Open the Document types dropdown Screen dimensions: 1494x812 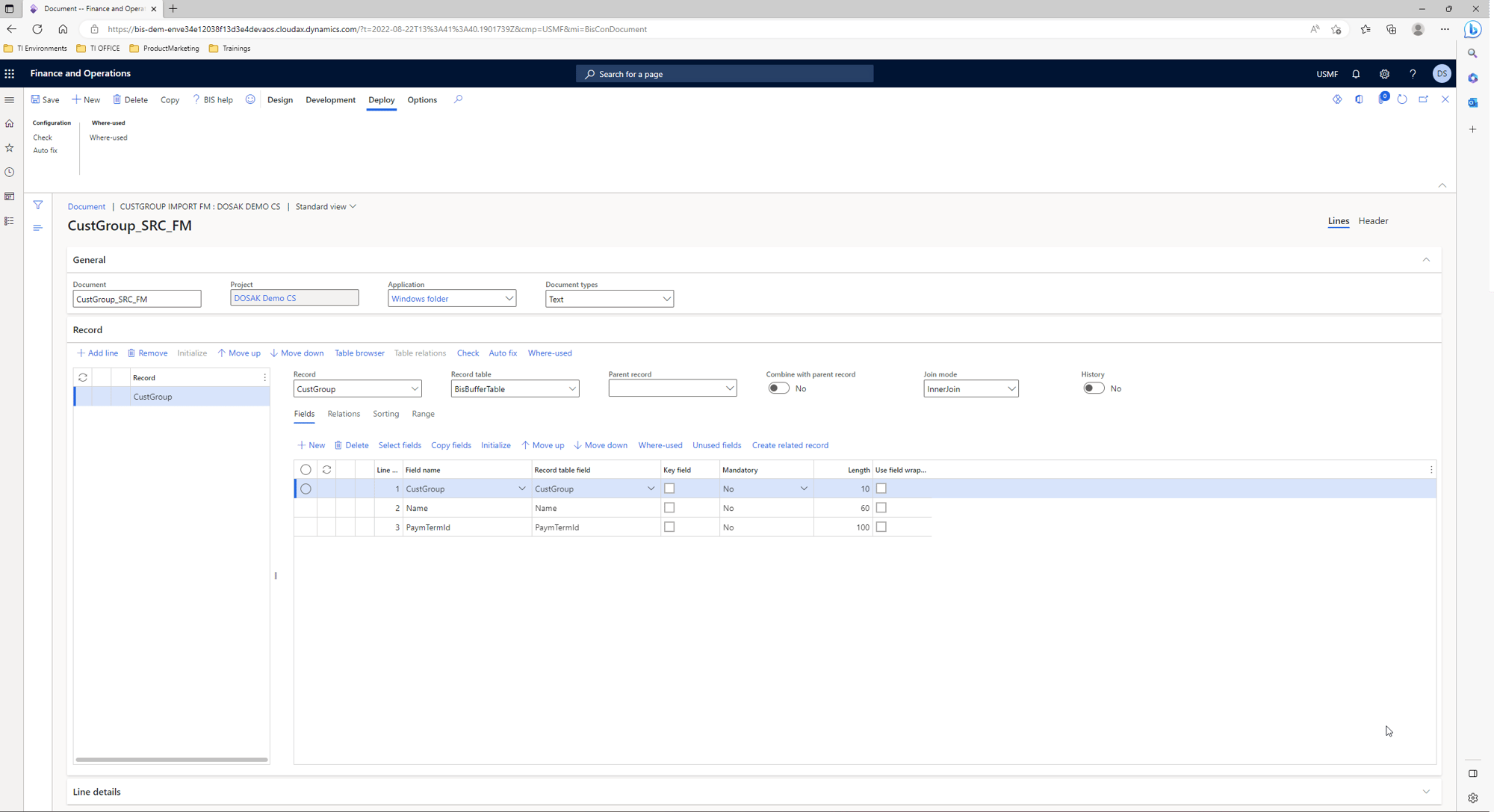click(666, 299)
